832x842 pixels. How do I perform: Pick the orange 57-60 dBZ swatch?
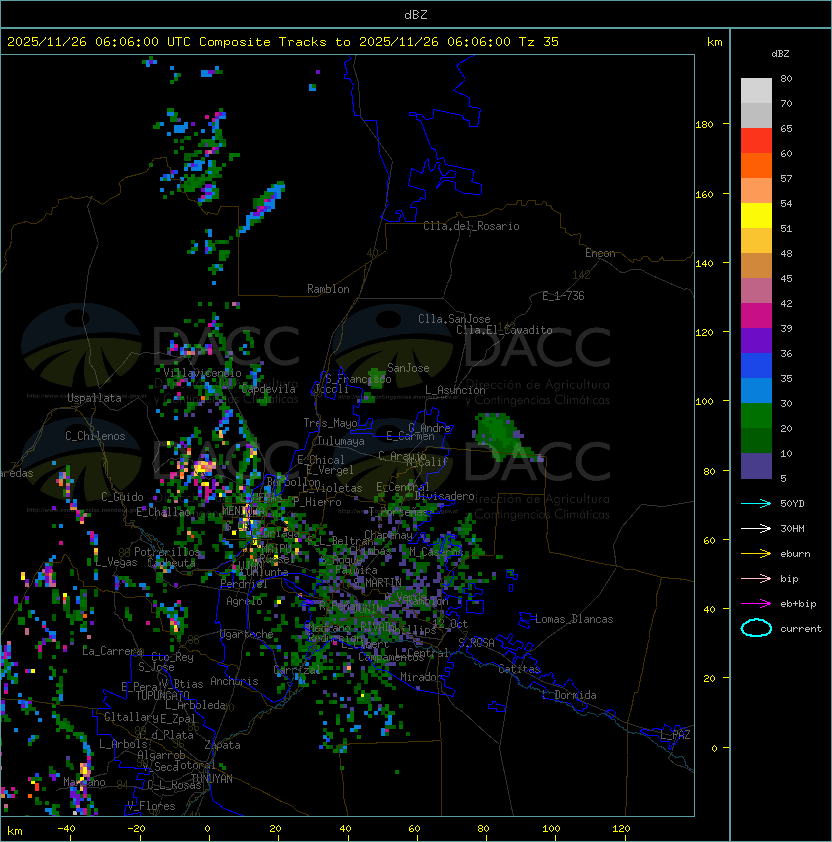pos(756,165)
